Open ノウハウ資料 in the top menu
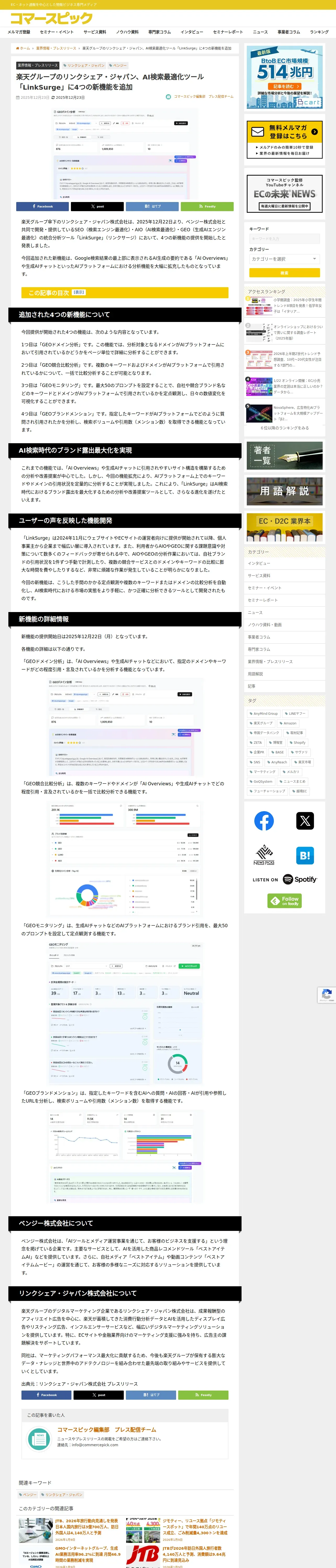The height and width of the screenshot is (1568, 336). tap(127, 32)
